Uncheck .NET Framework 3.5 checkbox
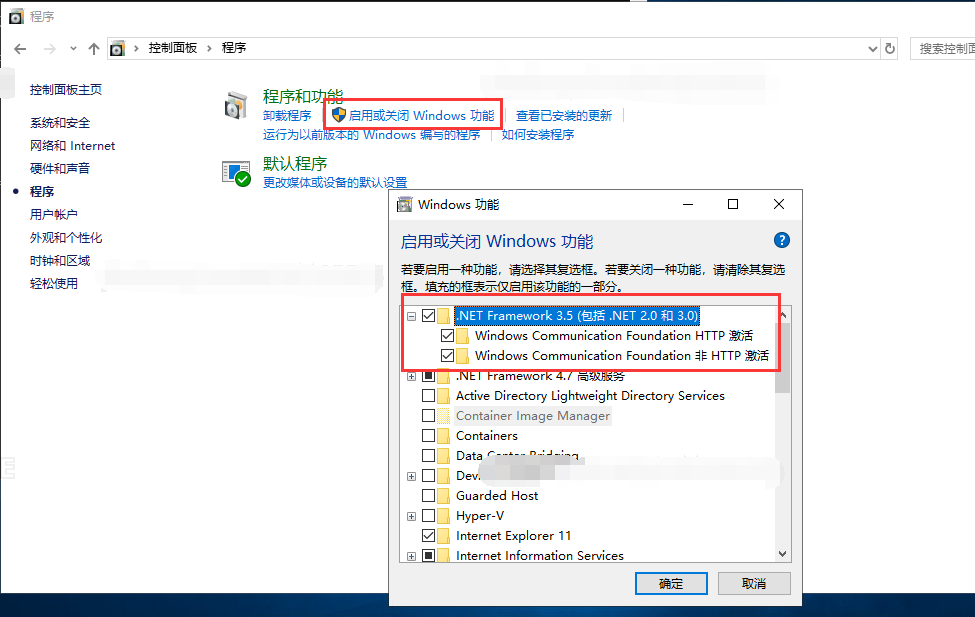 point(428,315)
